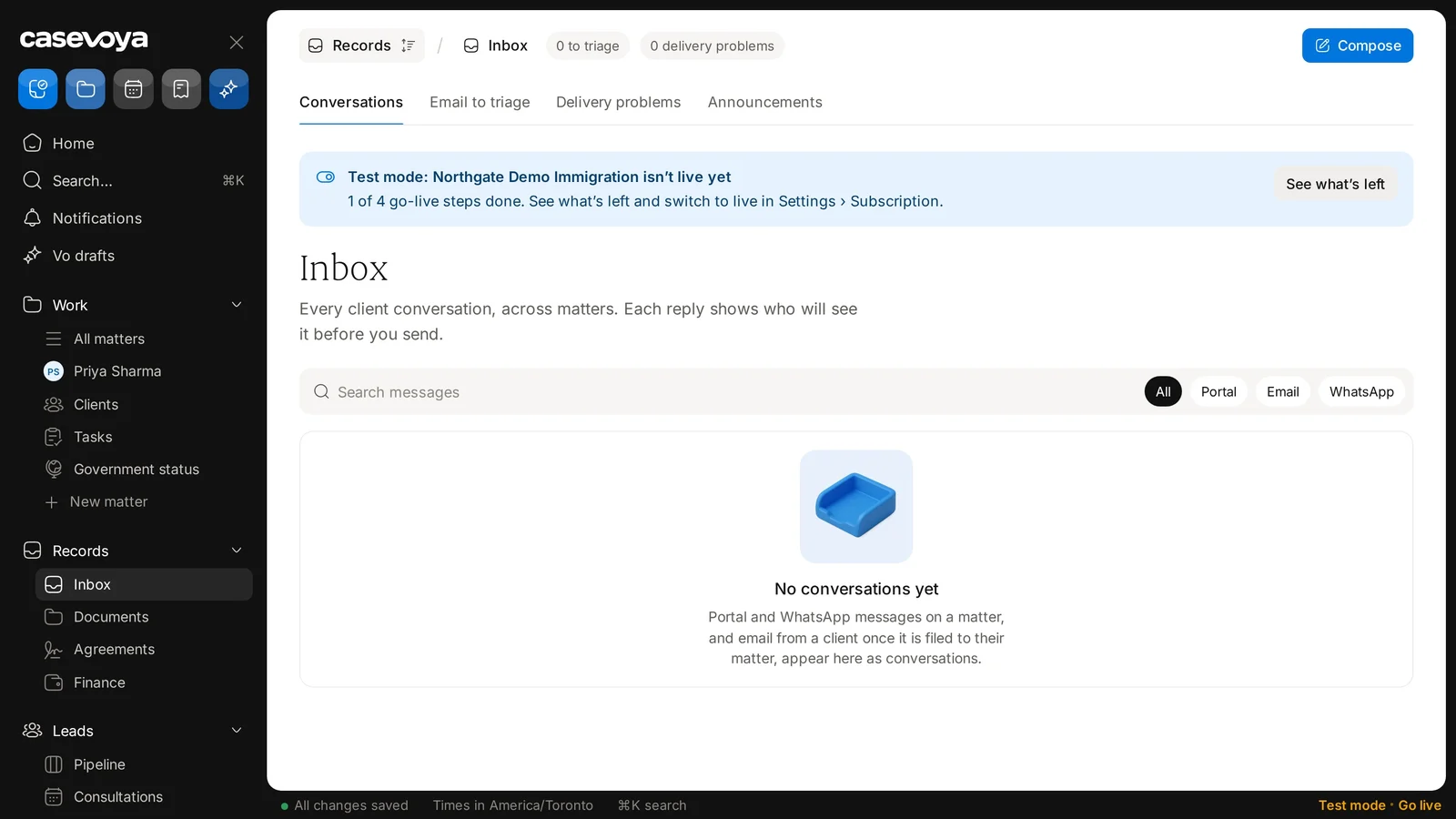Open Vo drafts
Screen dimensions: 1456x819
pos(135,255)
